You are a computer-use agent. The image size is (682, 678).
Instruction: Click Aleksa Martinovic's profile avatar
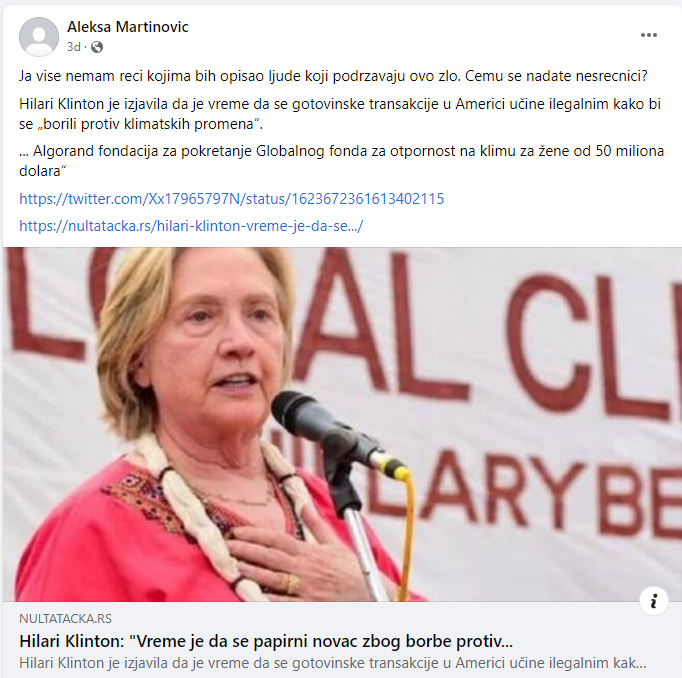pos(39,37)
